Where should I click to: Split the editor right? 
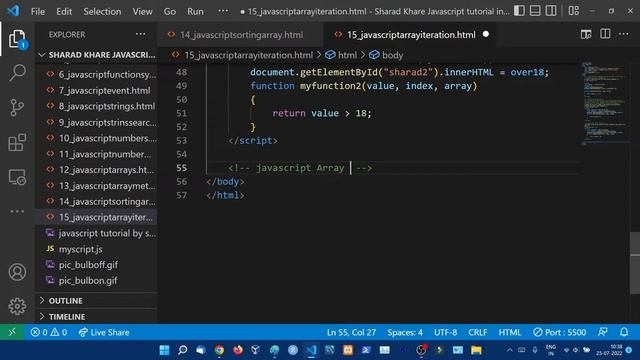(x=605, y=34)
